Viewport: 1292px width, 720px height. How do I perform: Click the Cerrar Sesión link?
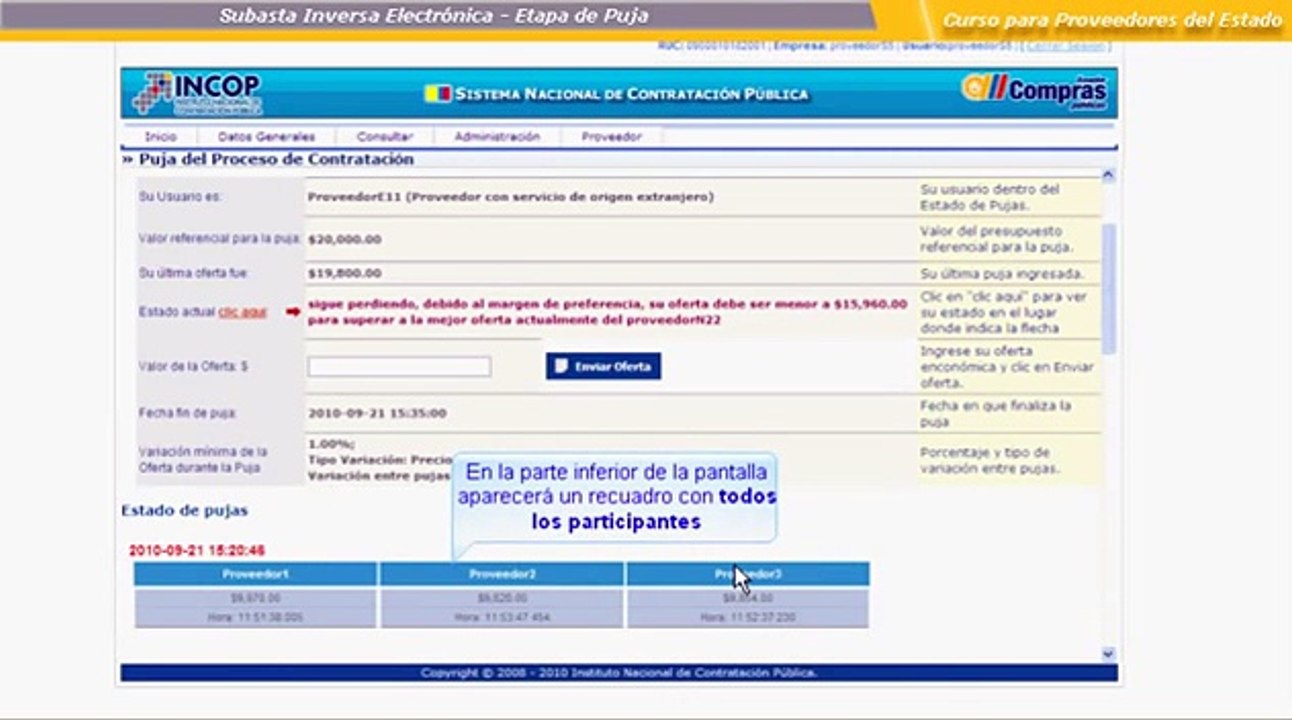(x=1065, y=46)
